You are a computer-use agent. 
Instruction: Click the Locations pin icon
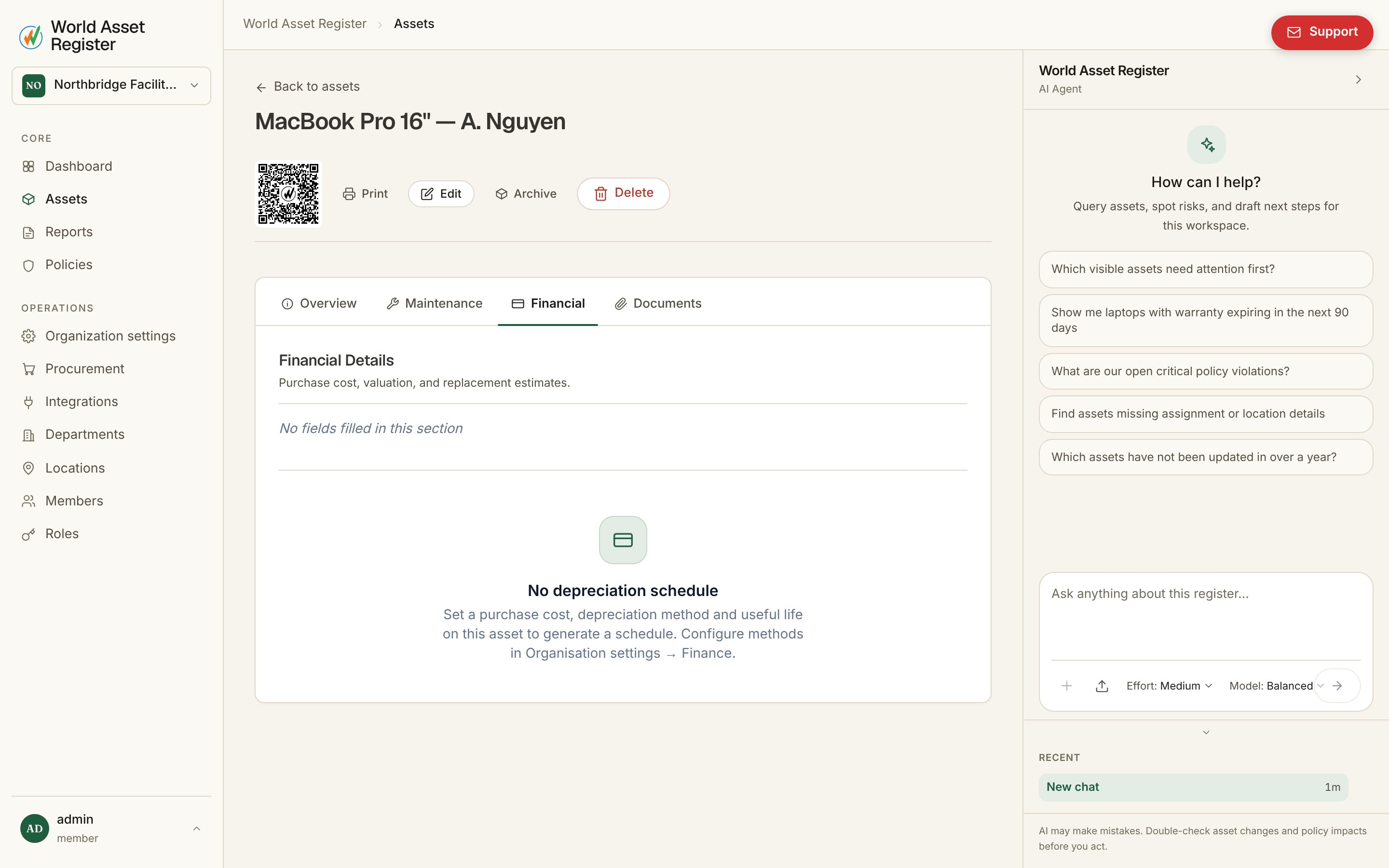pos(28,468)
